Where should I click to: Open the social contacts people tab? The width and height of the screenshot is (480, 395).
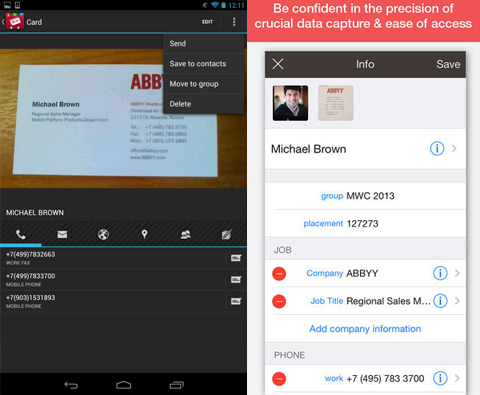coord(186,235)
